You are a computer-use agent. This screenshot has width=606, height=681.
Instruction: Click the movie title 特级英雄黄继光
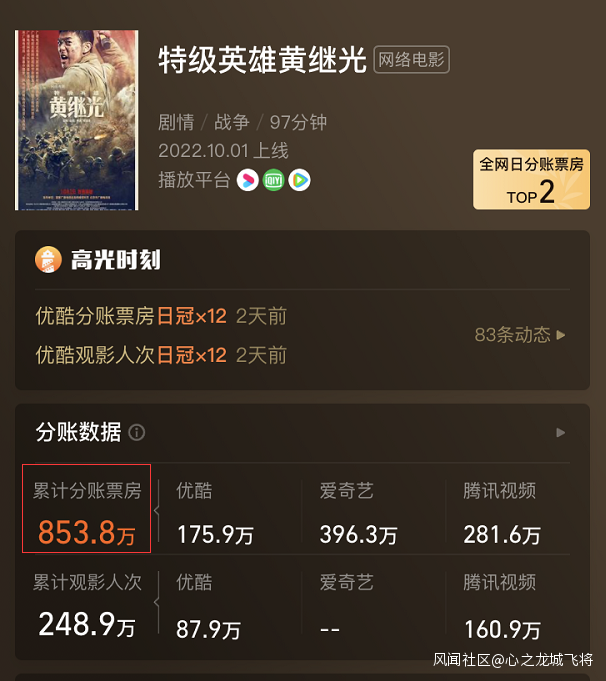[x=262, y=60]
